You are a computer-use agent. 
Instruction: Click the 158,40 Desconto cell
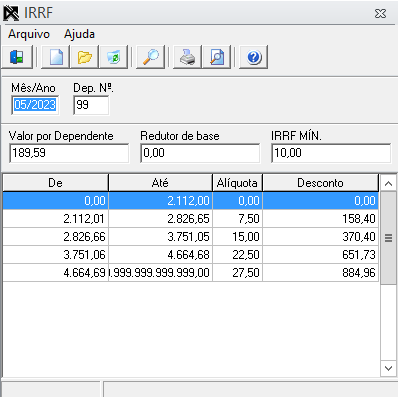(320, 219)
